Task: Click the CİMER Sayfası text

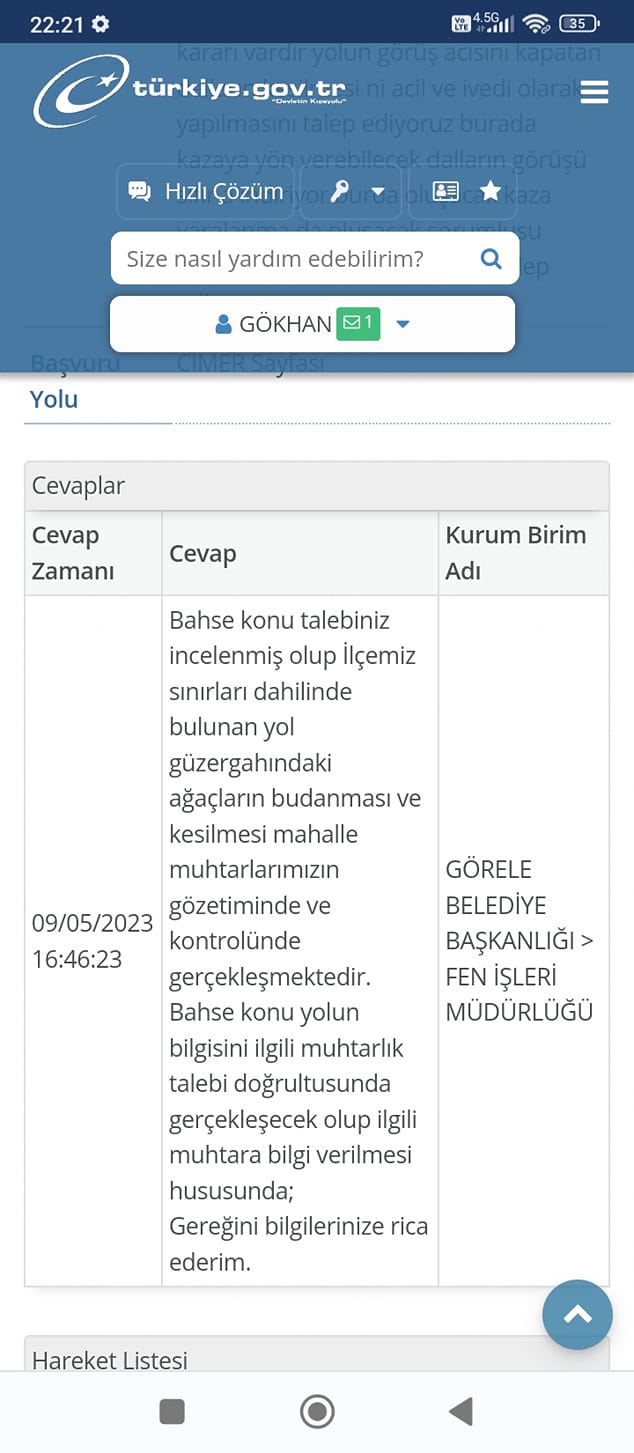Action: (x=250, y=362)
